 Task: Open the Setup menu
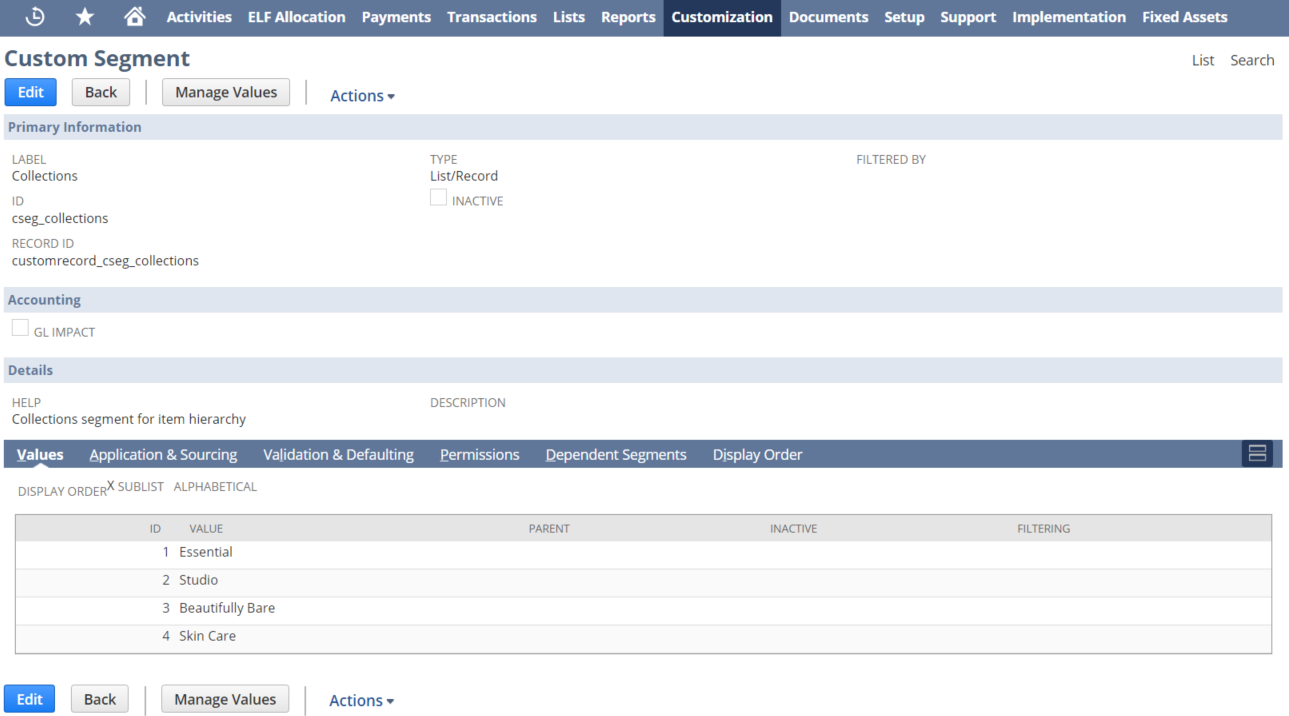coord(904,17)
